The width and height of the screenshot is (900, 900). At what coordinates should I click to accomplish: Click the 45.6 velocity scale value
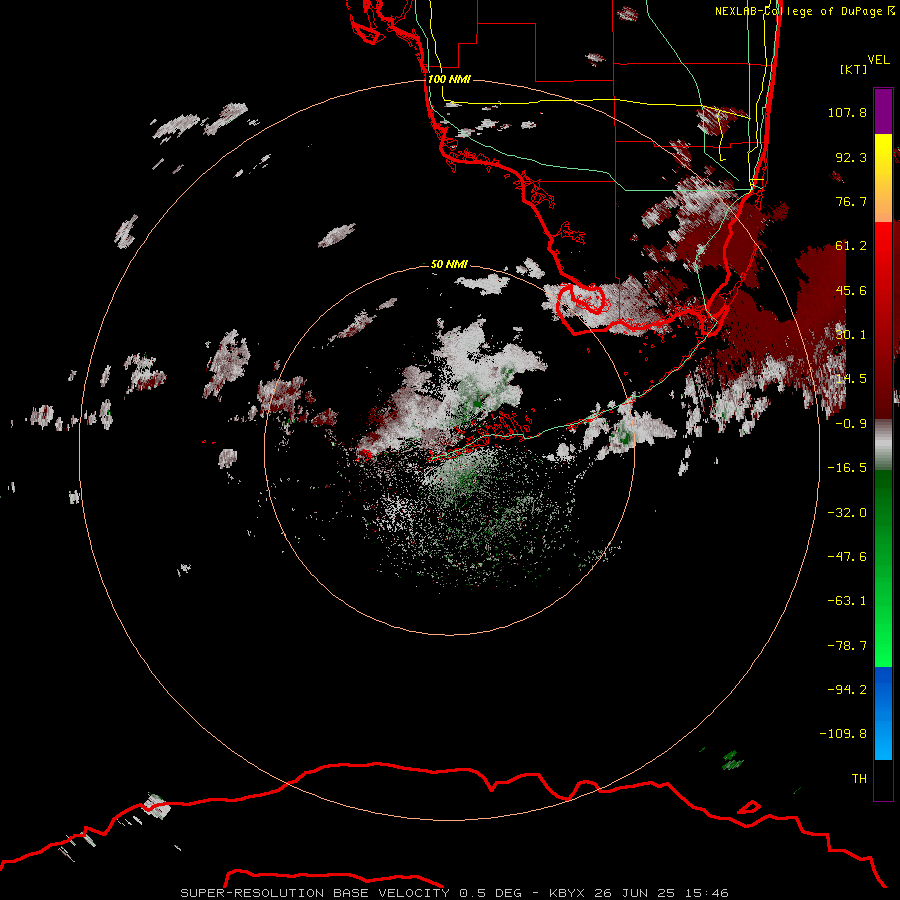tap(851, 290)
